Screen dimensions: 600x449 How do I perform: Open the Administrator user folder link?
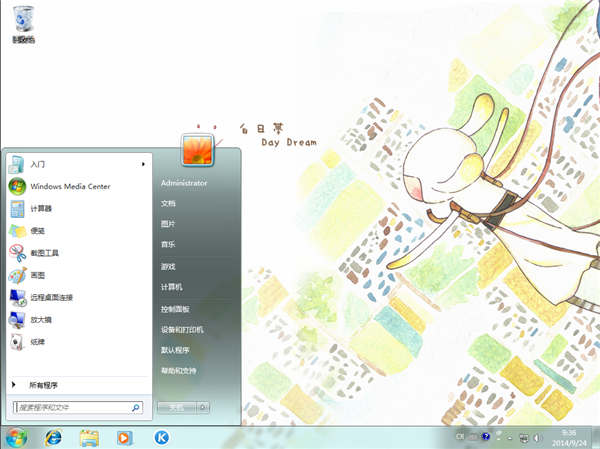[184, 184]
